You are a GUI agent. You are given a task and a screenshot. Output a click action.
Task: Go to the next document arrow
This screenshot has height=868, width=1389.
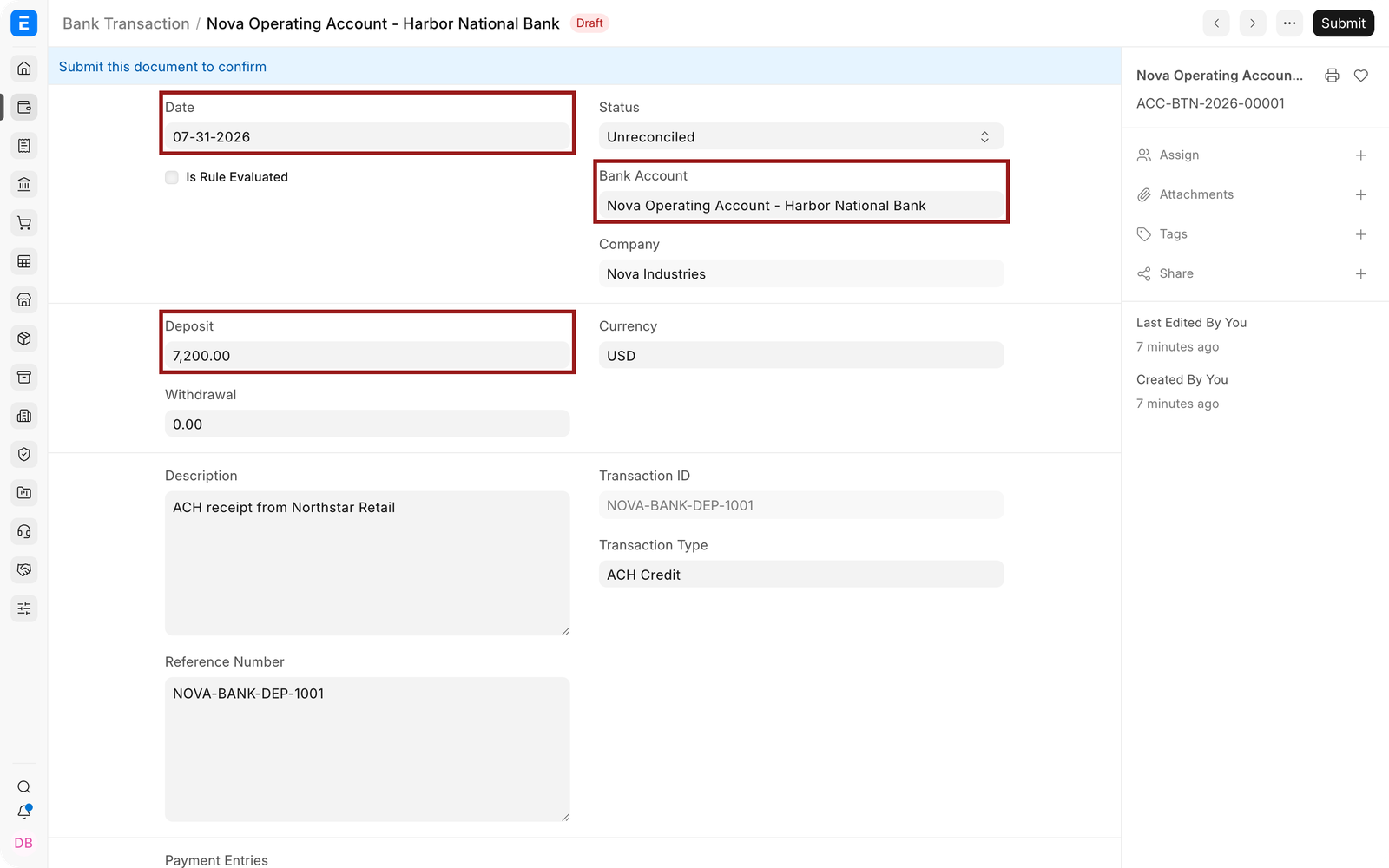(1253, 23)
